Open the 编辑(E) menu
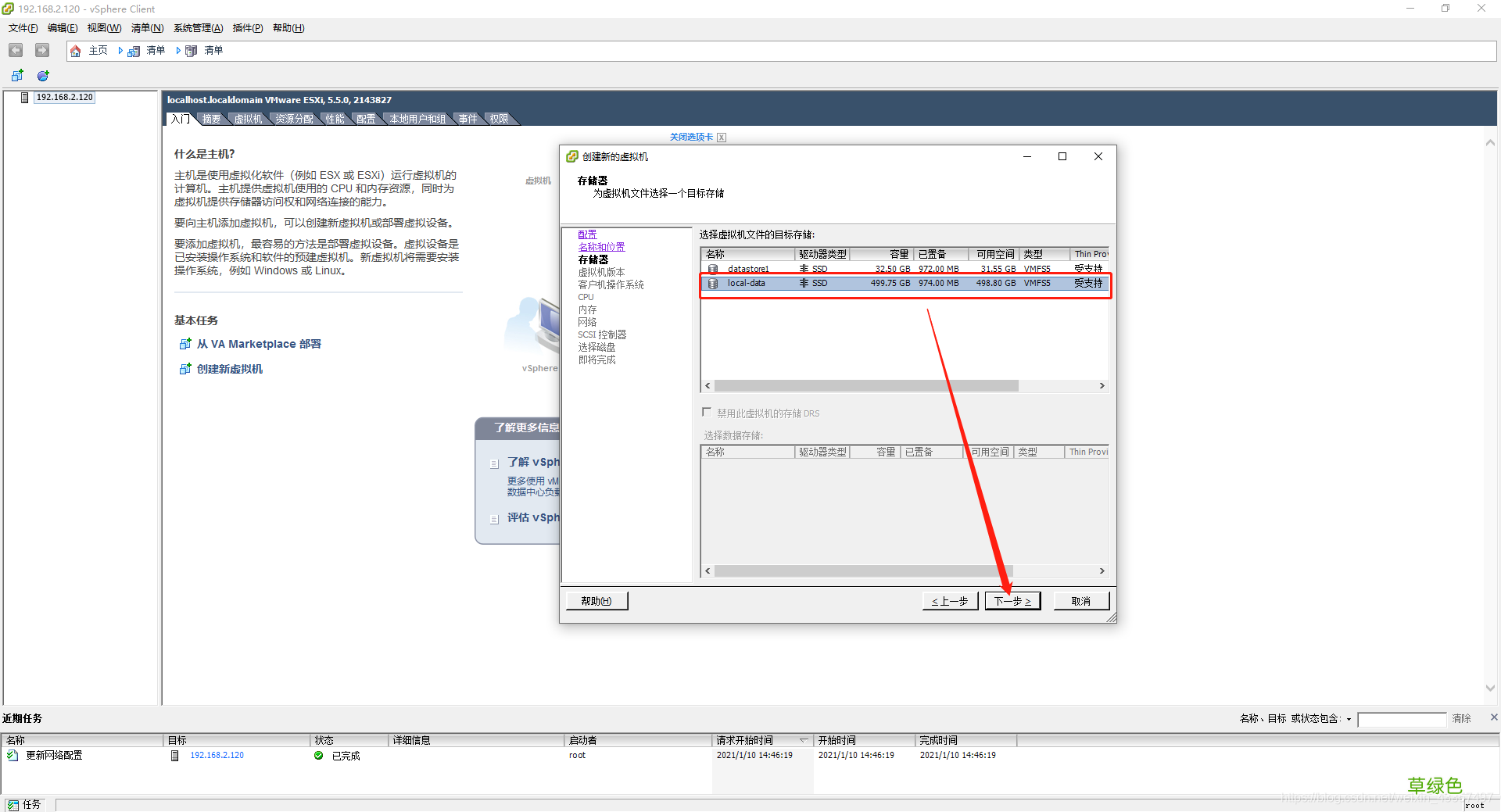 coord(63,28)
